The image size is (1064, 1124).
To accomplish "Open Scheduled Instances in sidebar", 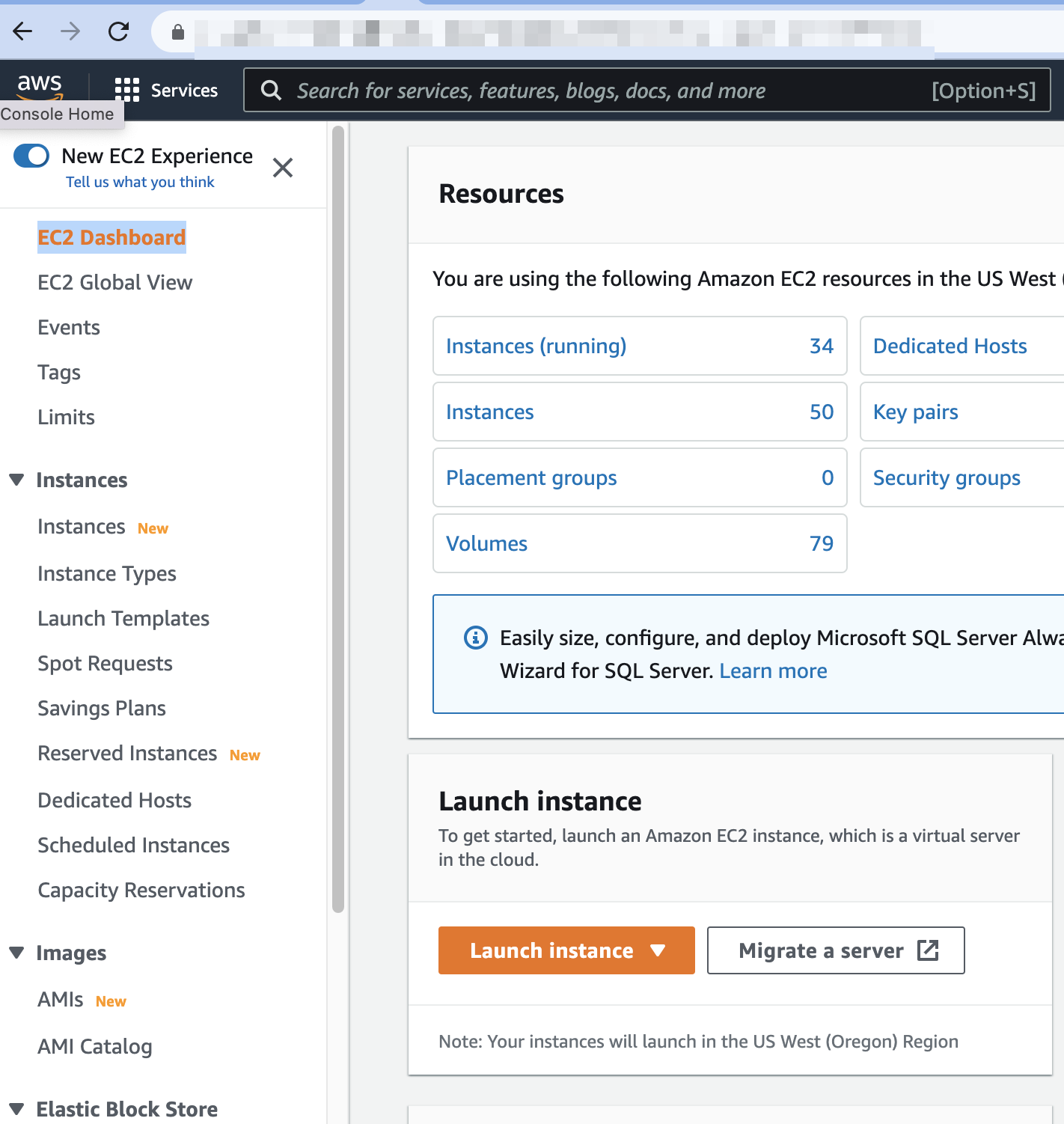I will [133, 845].
